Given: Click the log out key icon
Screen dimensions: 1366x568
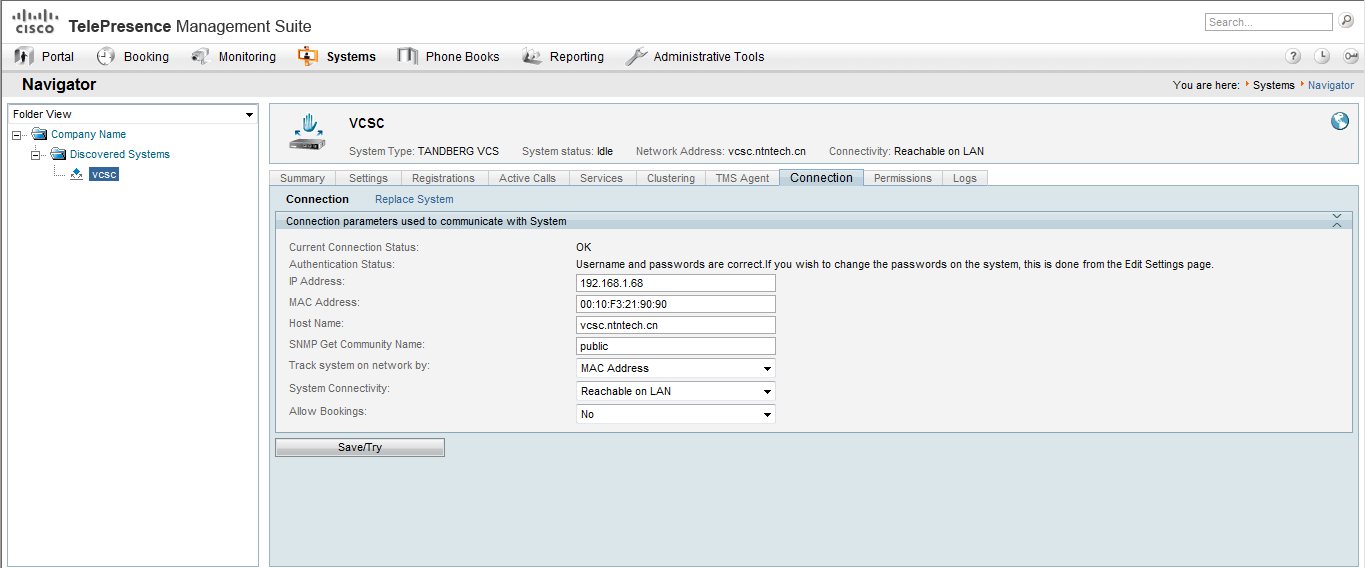Looking at the screenshot, I should (1351, 57).
